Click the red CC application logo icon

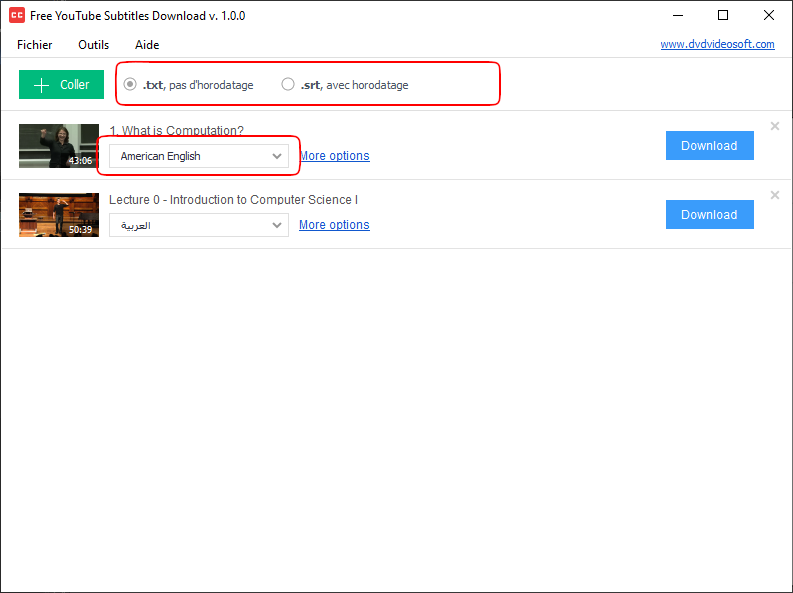tap(17, 15)
